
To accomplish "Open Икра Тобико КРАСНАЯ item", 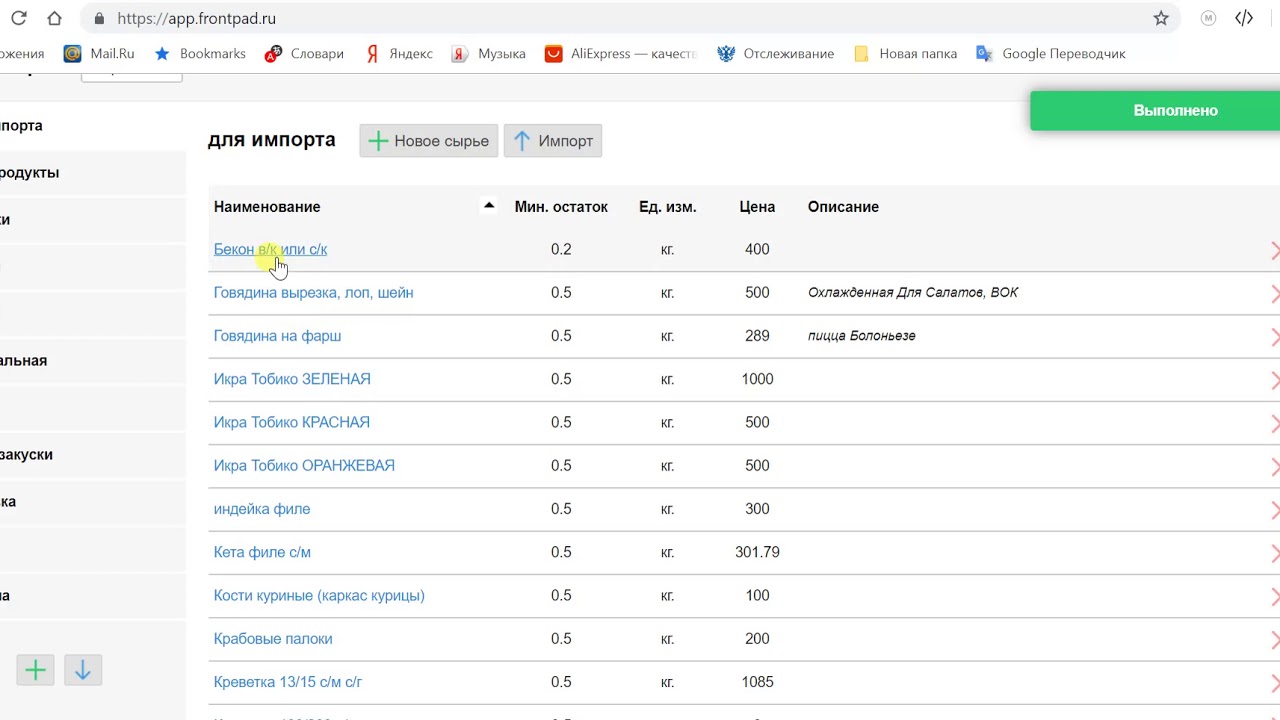I will click(x=292, y=422).
